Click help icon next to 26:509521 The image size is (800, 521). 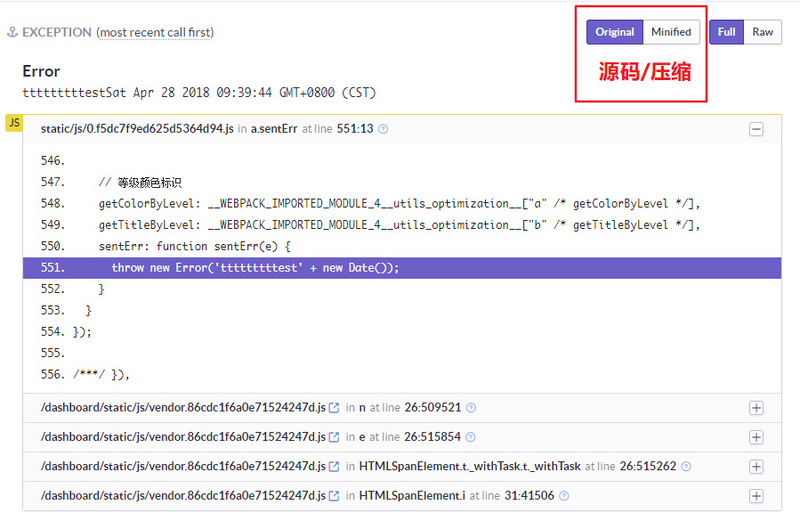471,408
